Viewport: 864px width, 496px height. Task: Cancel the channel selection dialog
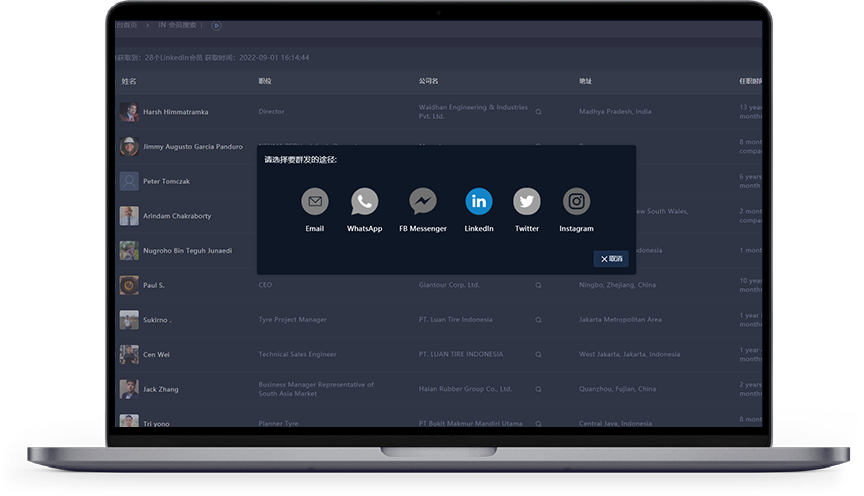click(x=611, y=259)
